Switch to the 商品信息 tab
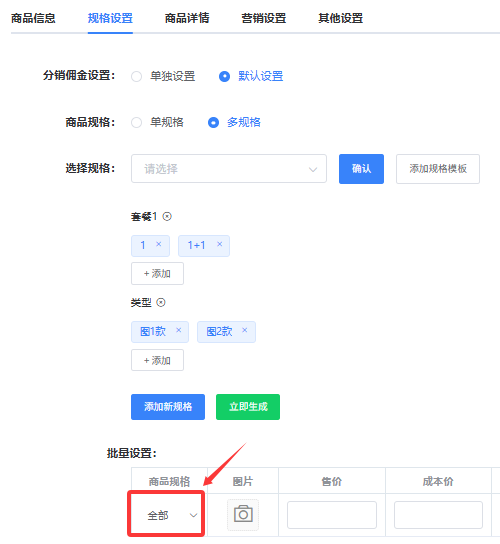Image resolution: width=500 pixels, height=544 pixels. (x=33, y=18)
